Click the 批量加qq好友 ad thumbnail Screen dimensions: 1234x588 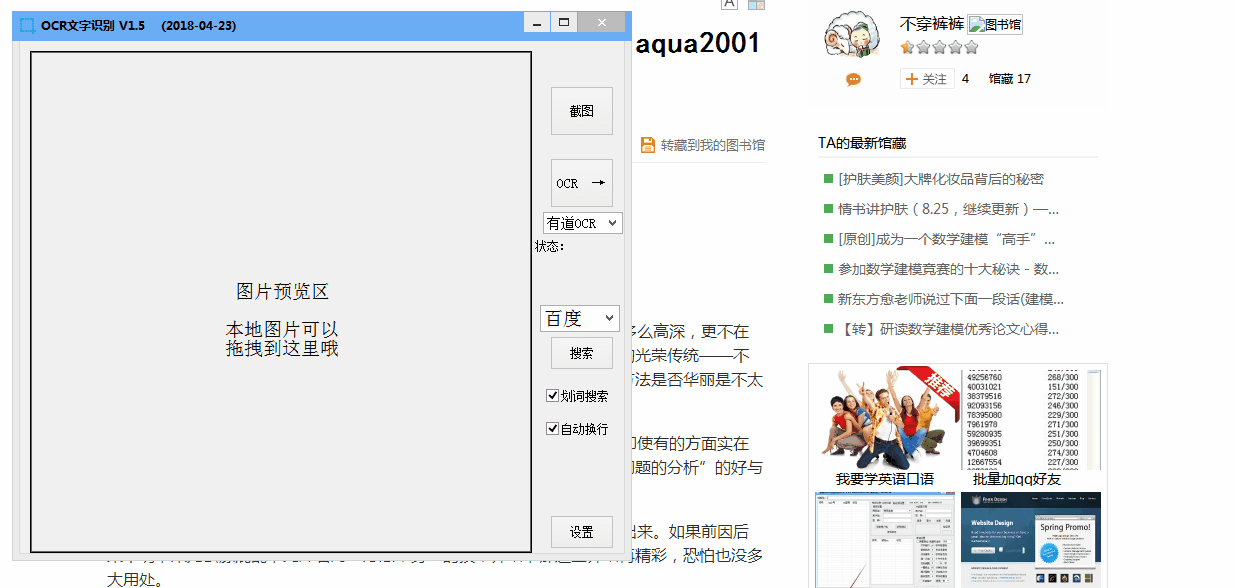coord(1031,418)
